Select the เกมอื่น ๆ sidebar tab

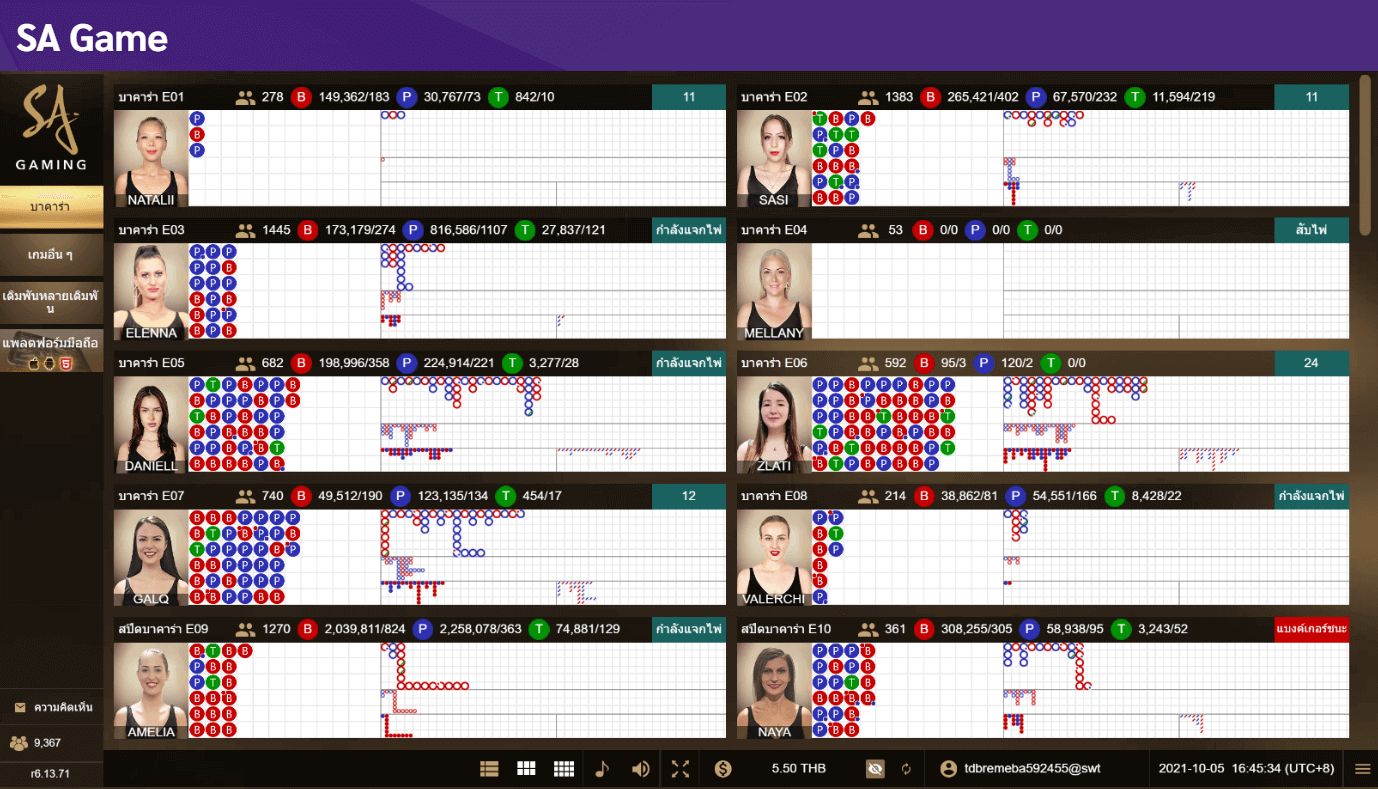[51, 255]
